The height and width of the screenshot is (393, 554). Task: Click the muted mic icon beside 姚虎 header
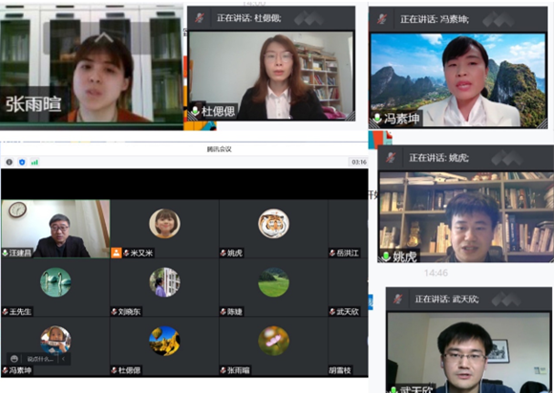point(391,157)
